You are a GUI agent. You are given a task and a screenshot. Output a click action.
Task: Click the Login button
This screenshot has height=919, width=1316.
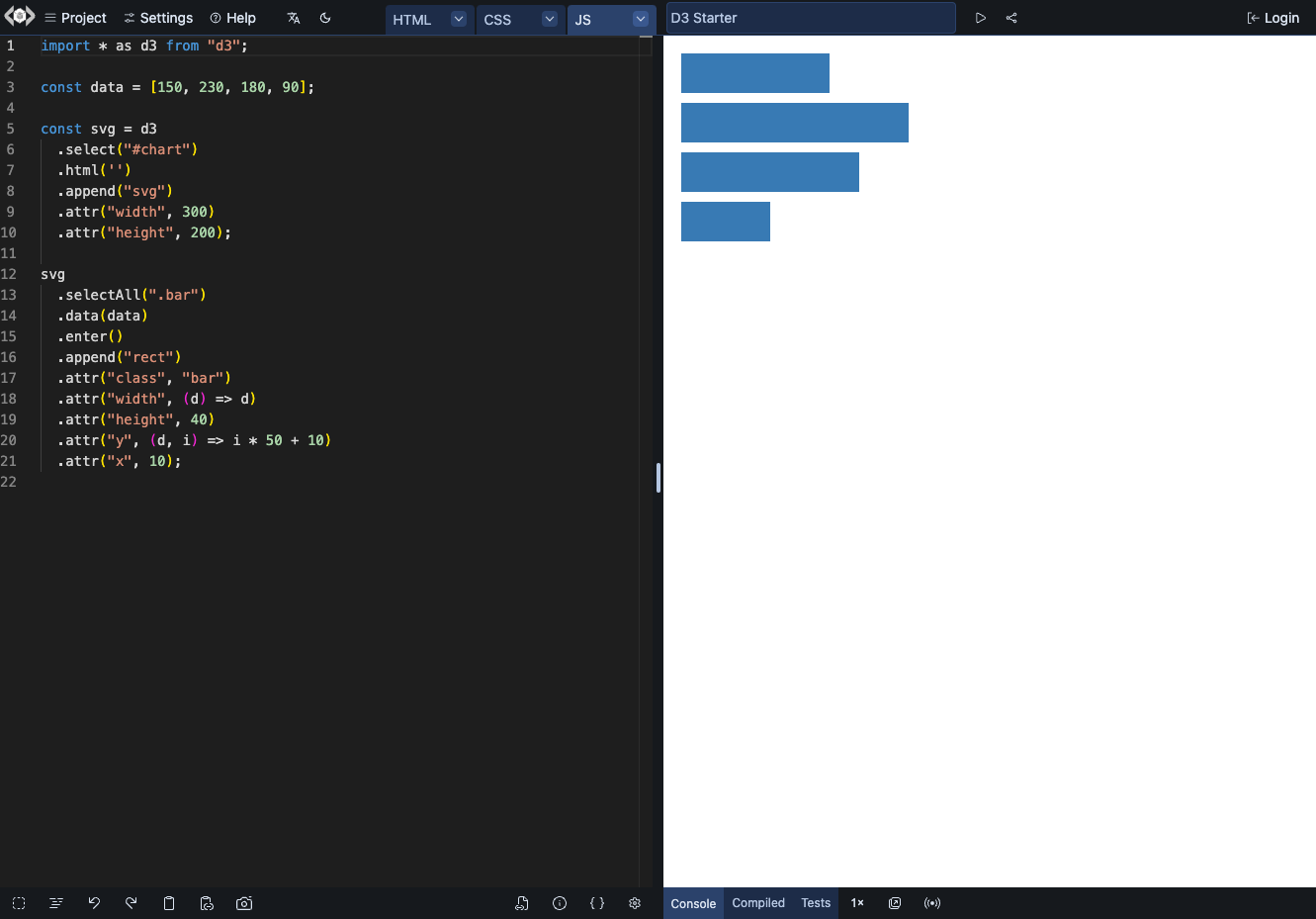tap(1273, 18)
